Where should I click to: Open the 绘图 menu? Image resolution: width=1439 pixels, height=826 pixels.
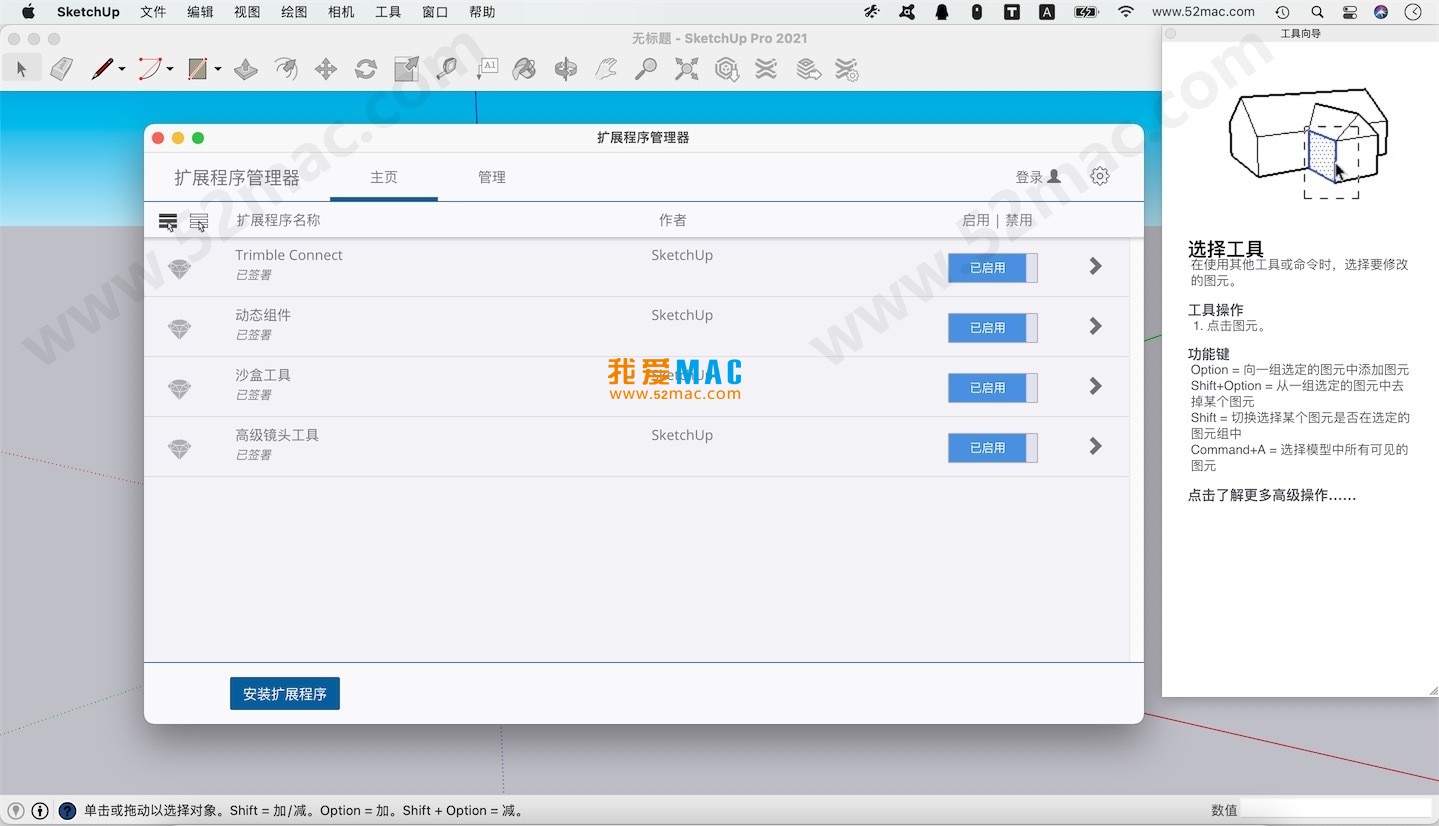(294, 12)
